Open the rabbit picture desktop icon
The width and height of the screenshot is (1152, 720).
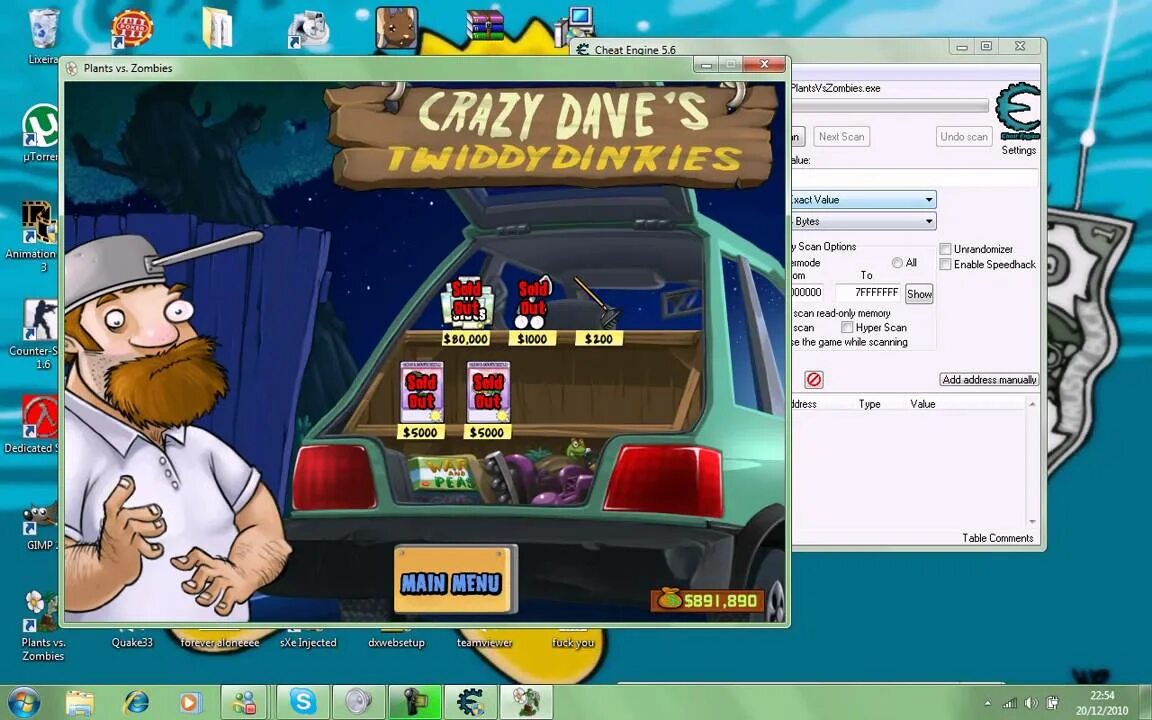coord(397,28)
